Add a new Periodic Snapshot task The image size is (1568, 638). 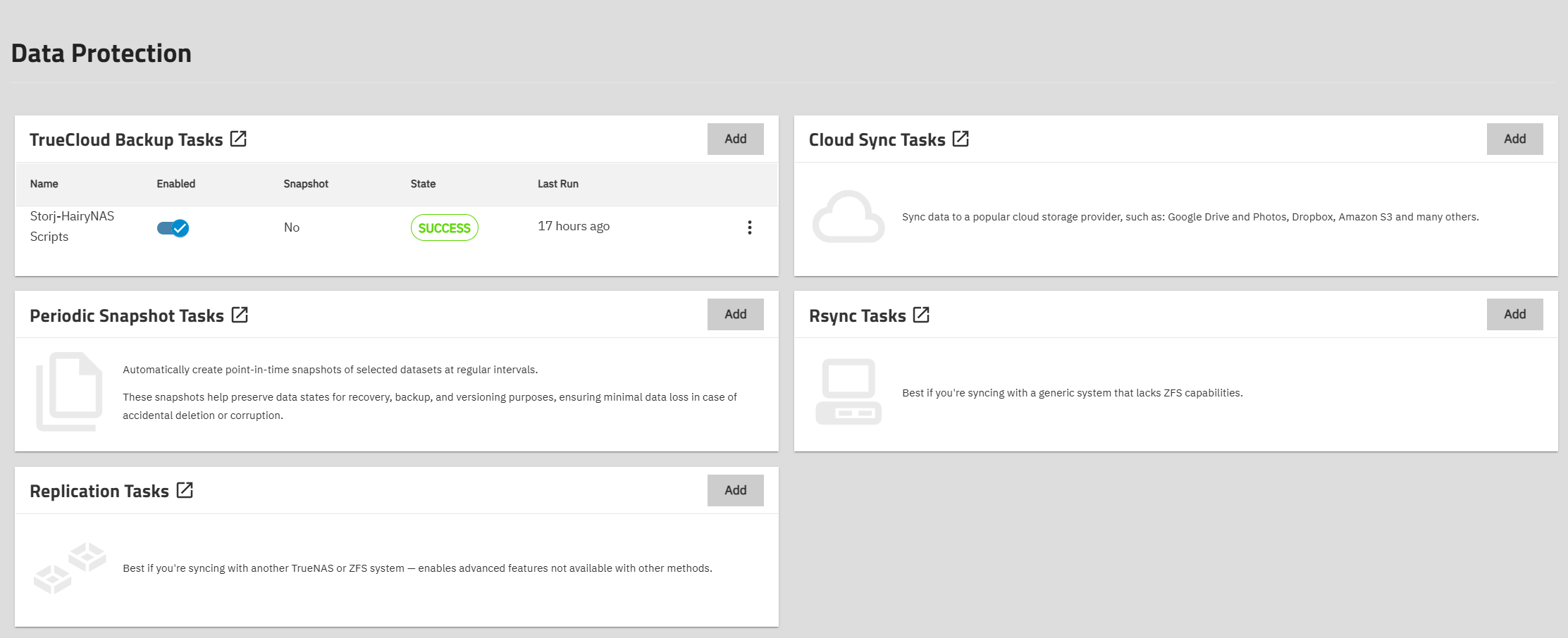[735, 314]
